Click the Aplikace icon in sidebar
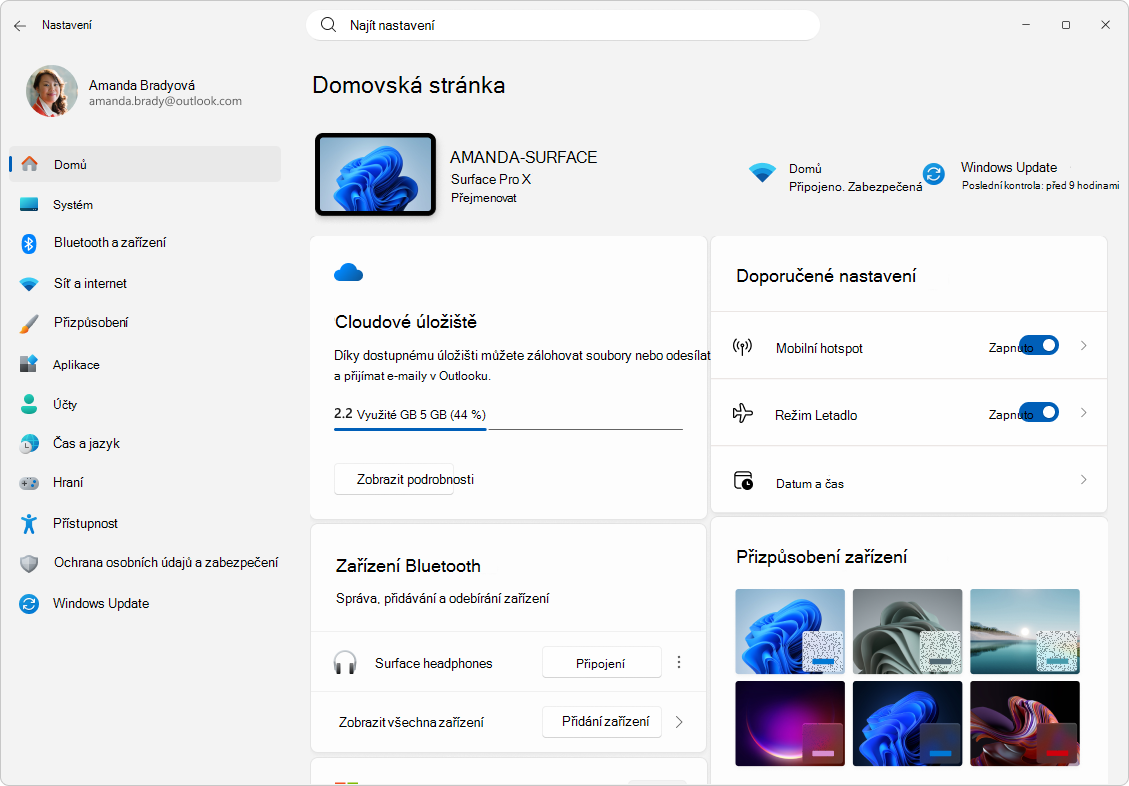1129x786 pixels. point(29,364)
